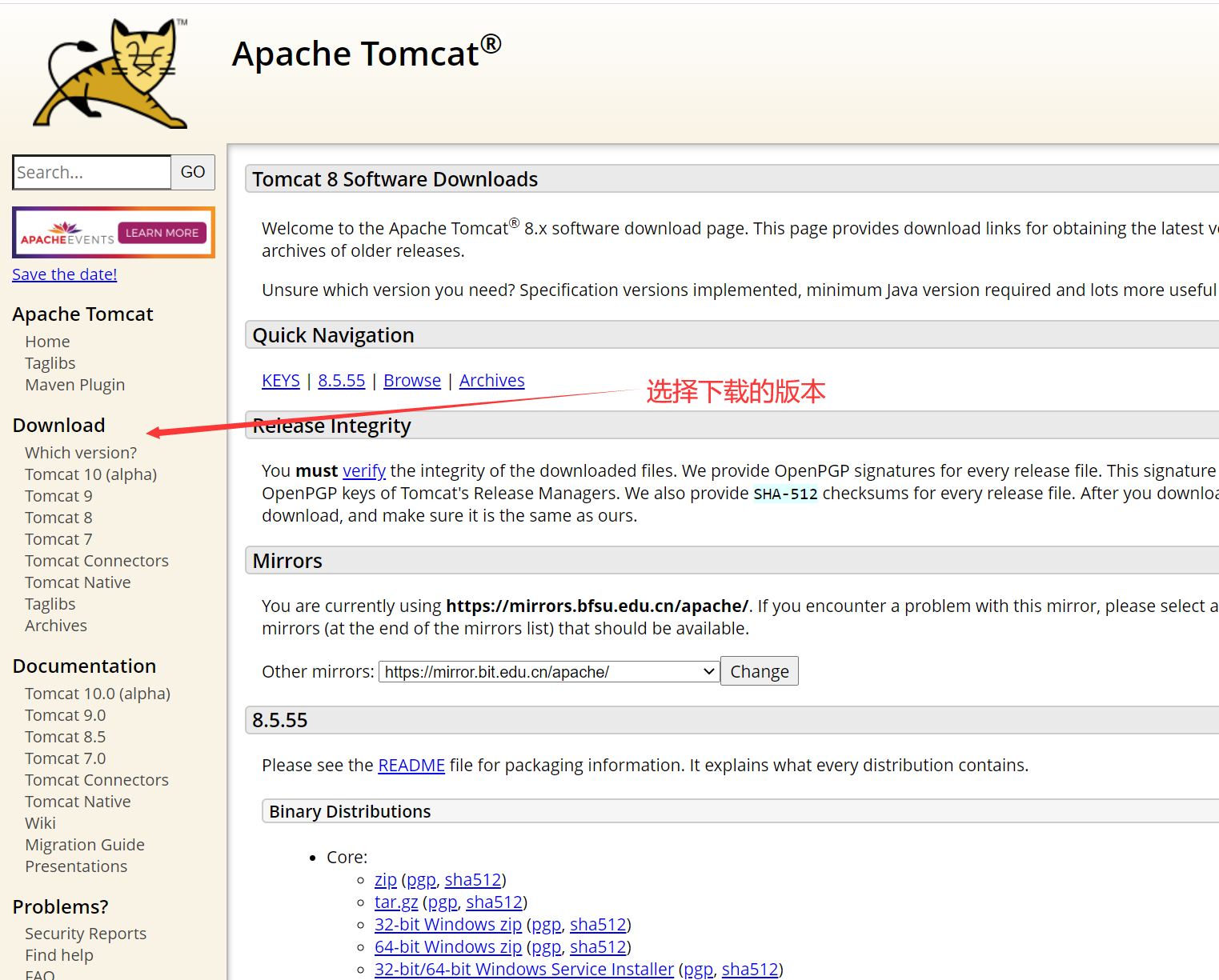
Task: Open the README file link
Action: (x=411, y=766)
